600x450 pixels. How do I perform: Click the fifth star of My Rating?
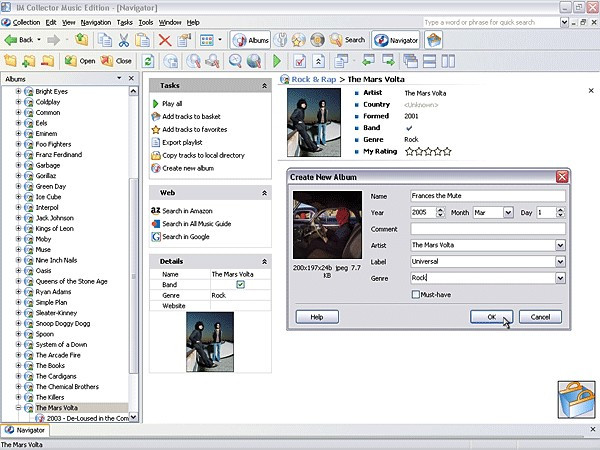pos(447,152)
